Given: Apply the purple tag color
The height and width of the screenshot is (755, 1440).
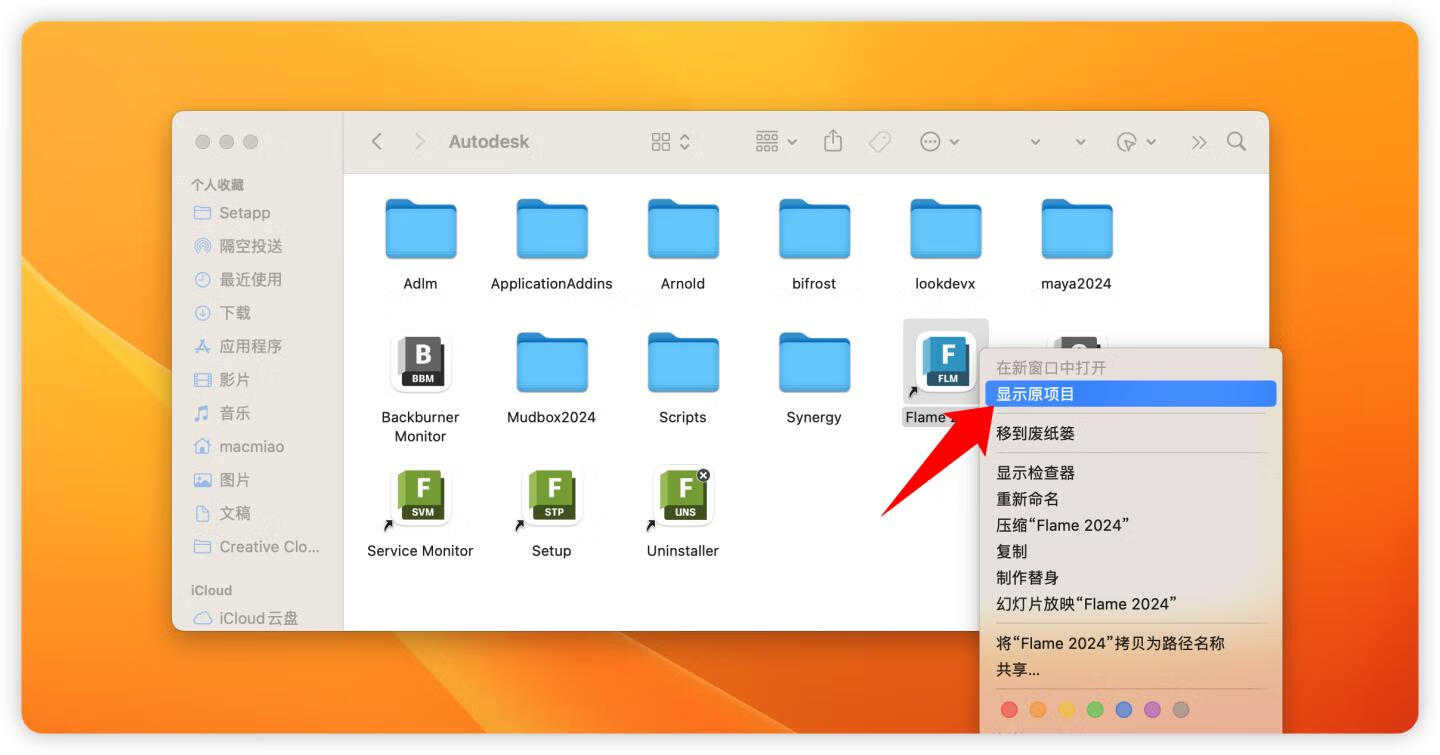Looking at the screenshot, I should coord(1152,709).
